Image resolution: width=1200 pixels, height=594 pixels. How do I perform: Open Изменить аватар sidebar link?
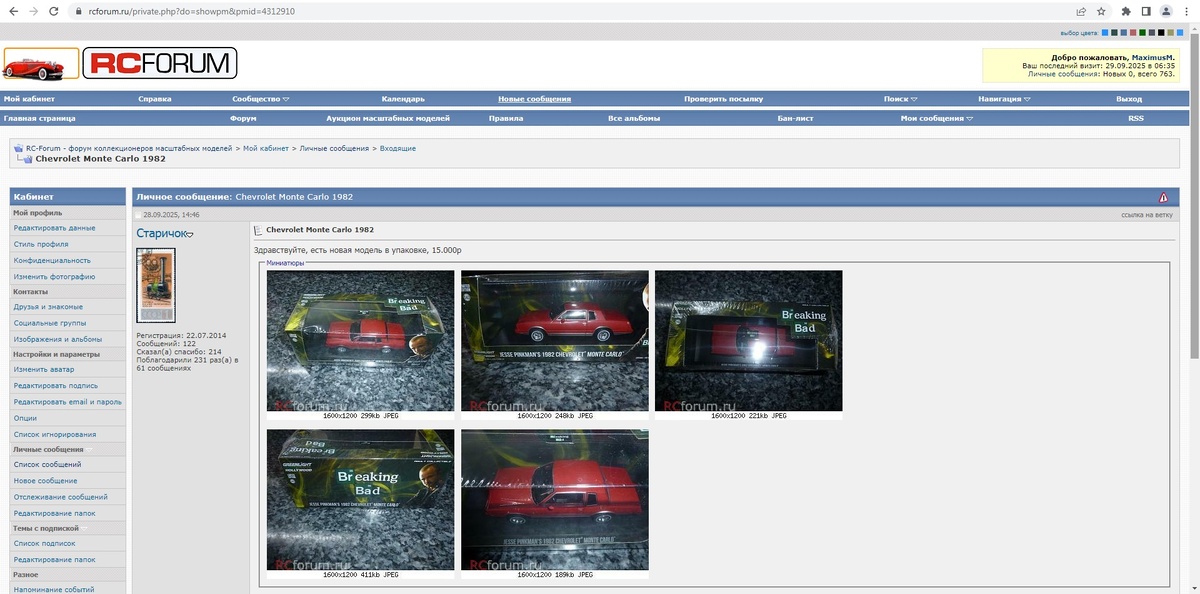click(44, 369)
